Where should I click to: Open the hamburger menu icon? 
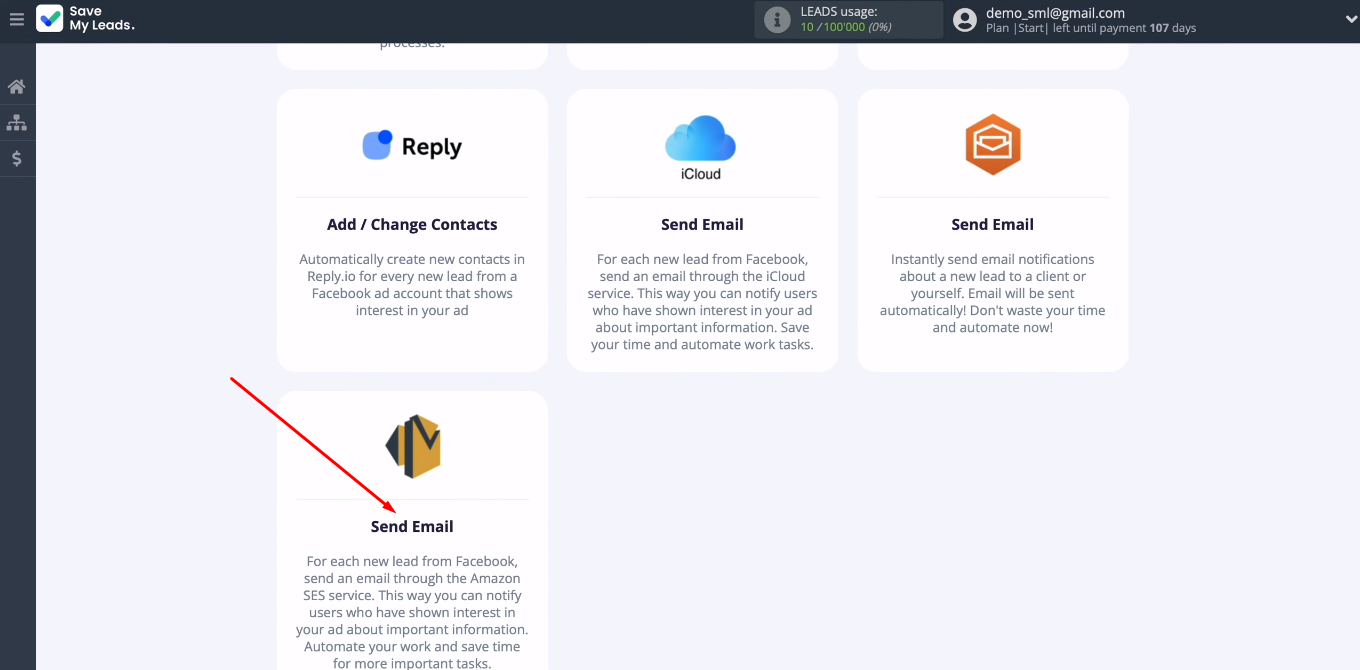pyautogui.click(x=16, y=19)
